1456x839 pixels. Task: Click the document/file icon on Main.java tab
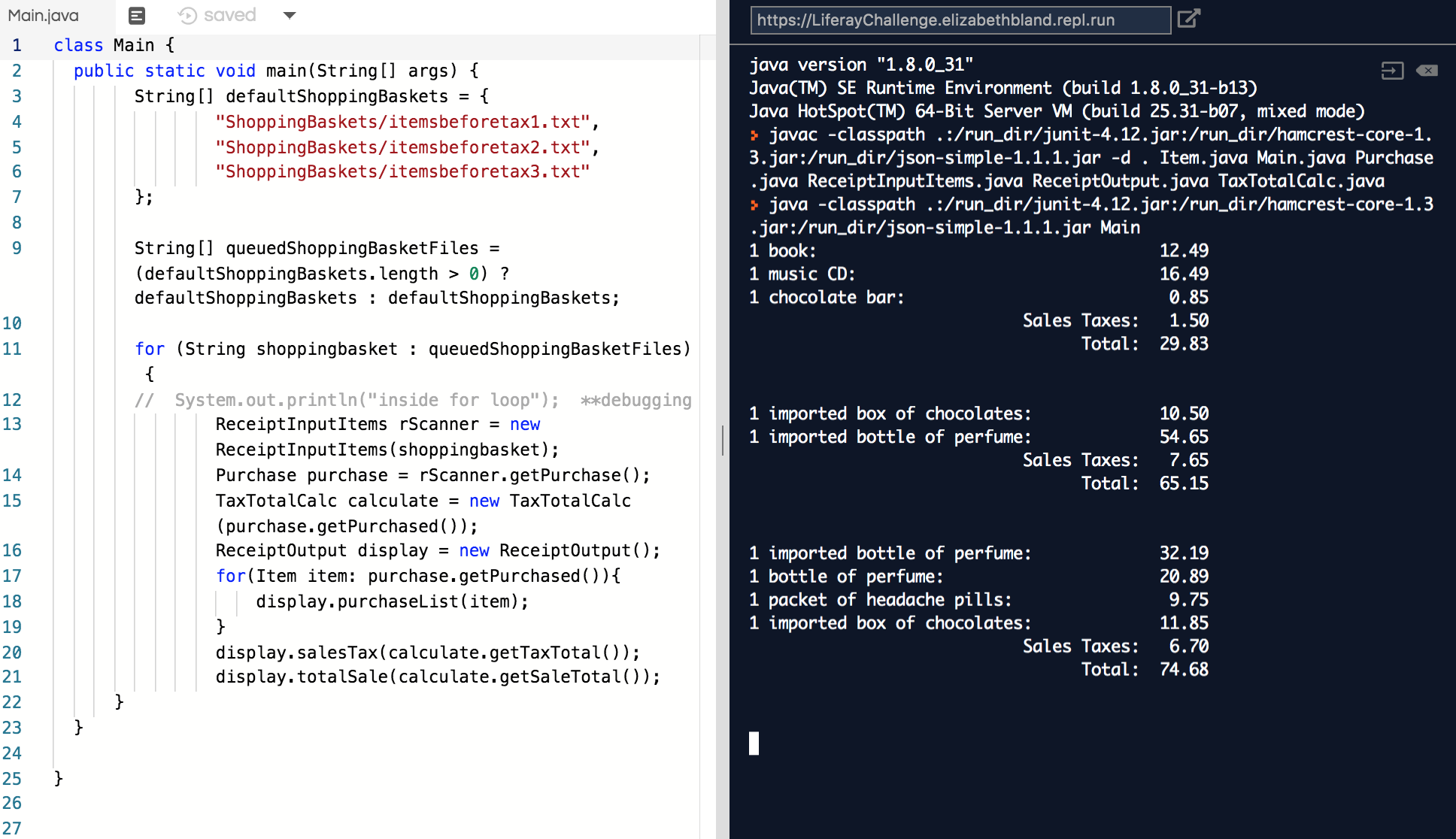pyautogui.click(x=137, y=14)
